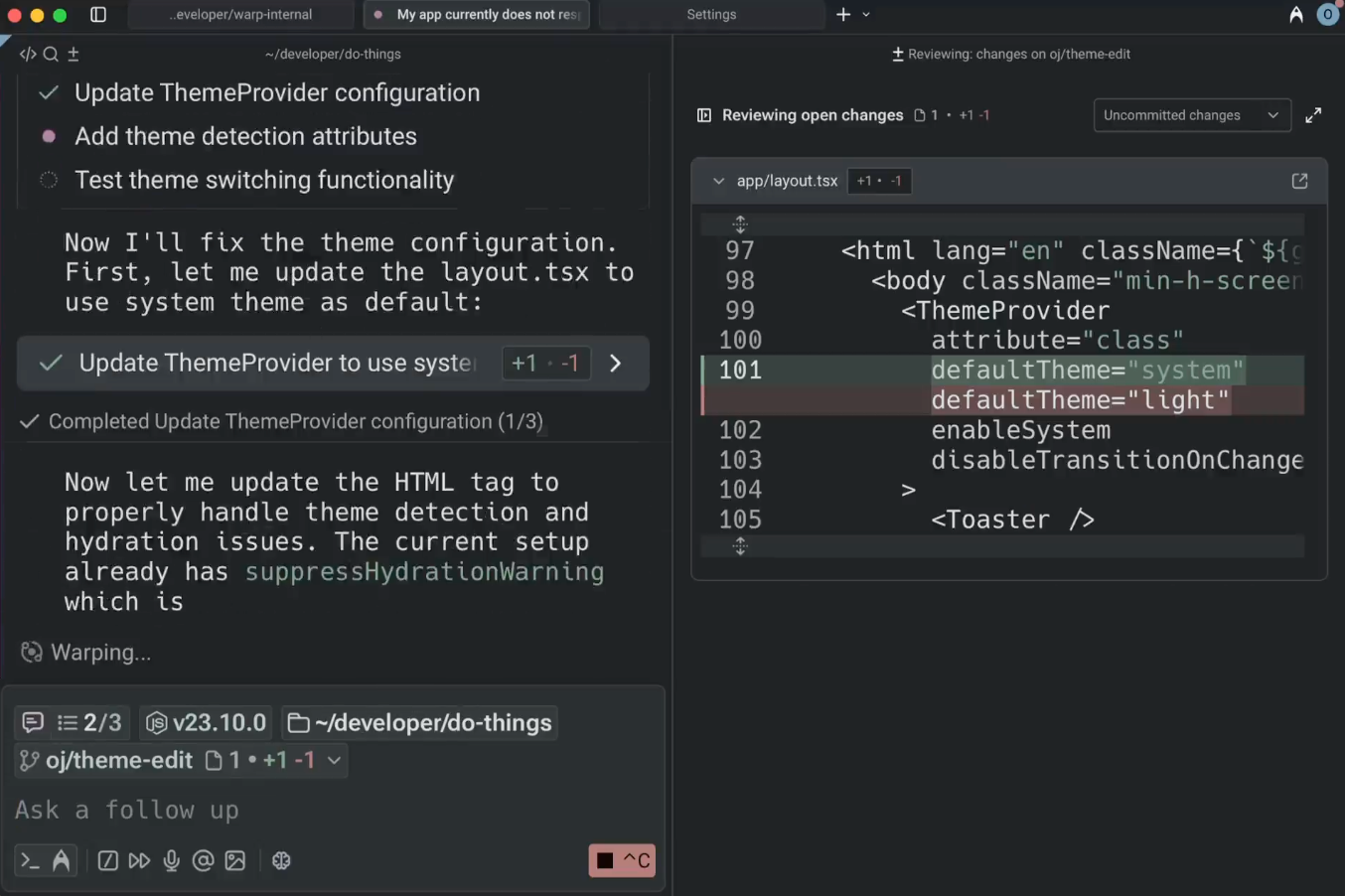Click the Ask a follow up input

pyautogui.click(x=298, y=810)
